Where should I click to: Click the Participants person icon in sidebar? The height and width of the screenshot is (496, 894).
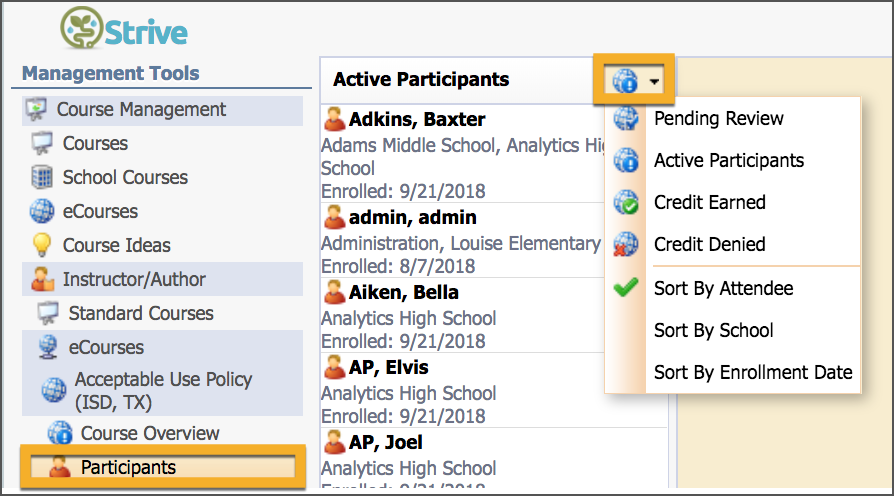pyautogui.click(x=60, y=467)
